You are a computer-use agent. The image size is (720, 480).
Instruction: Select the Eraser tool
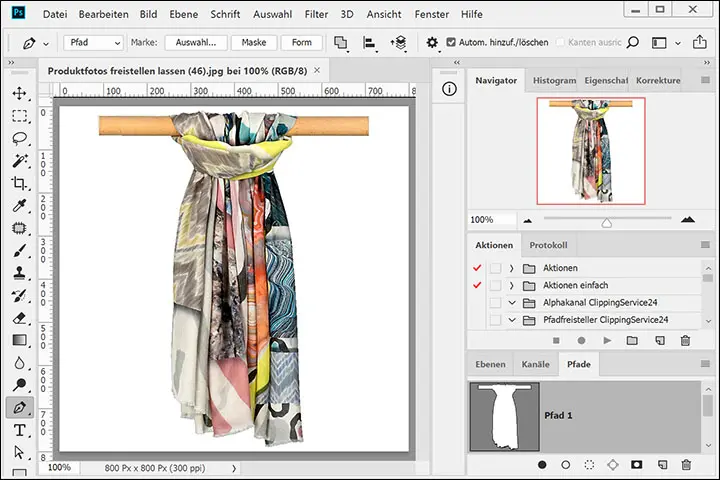pyautogui.click(x=19, y=318)
